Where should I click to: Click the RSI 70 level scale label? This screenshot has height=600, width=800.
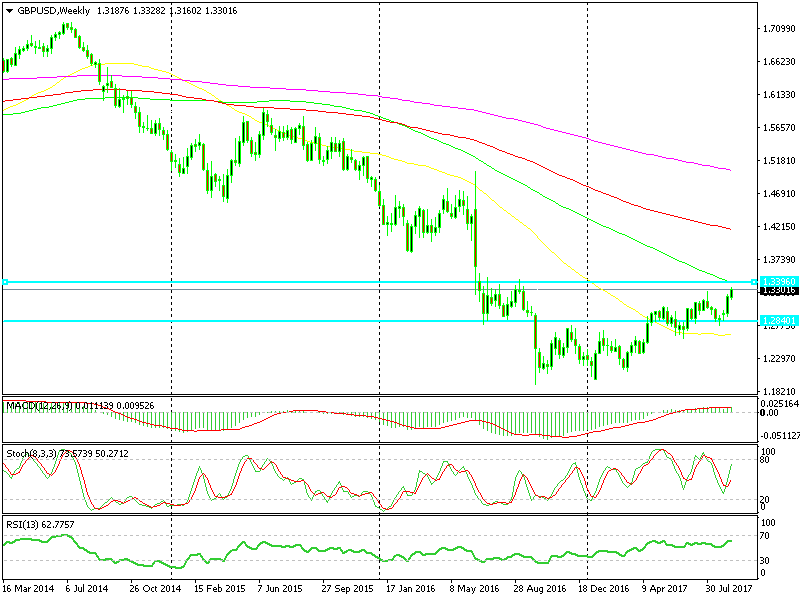coord(767,537)
